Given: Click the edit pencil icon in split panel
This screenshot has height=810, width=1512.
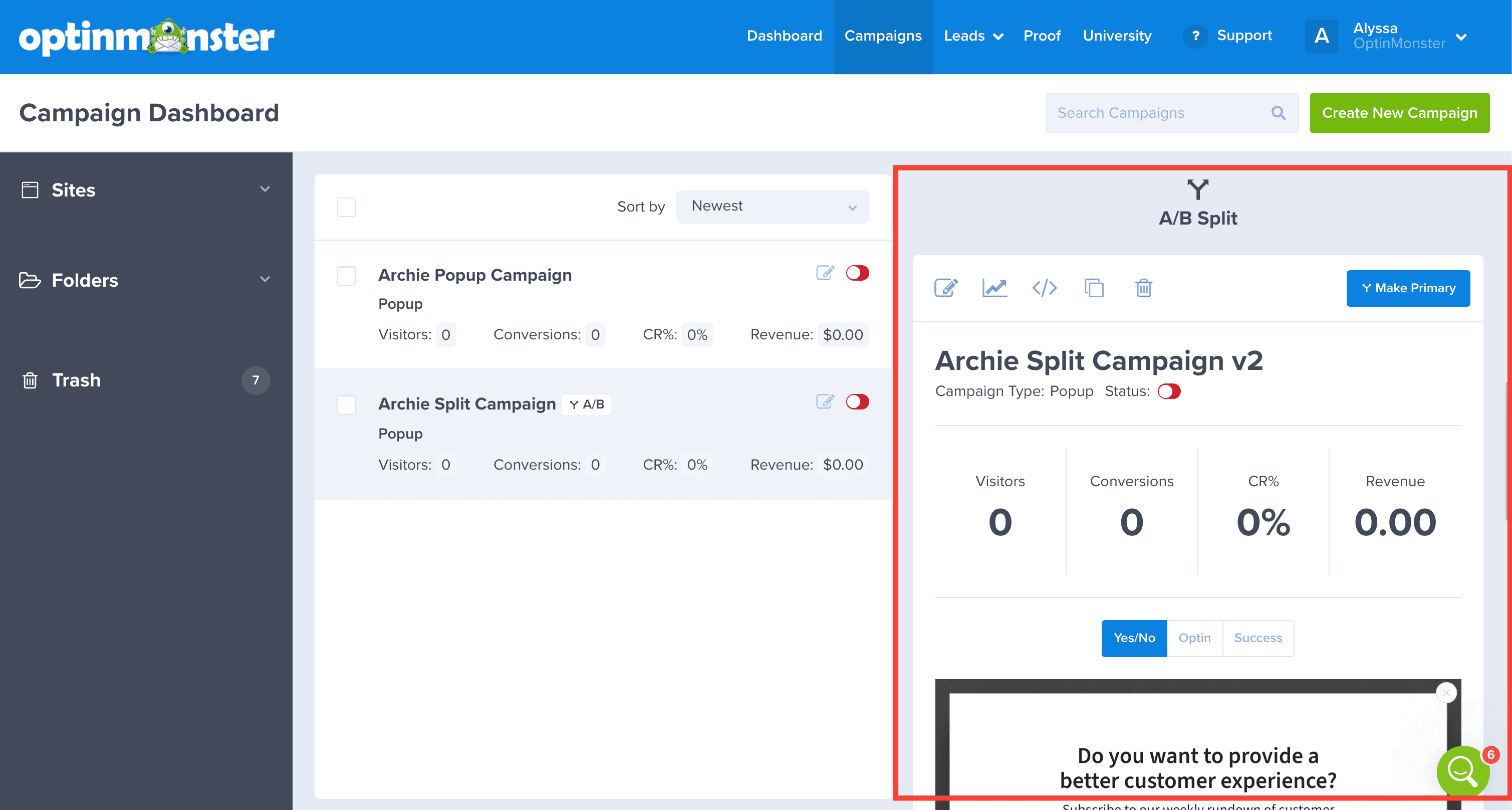Looking at the screenshot, I should point(945,288).
